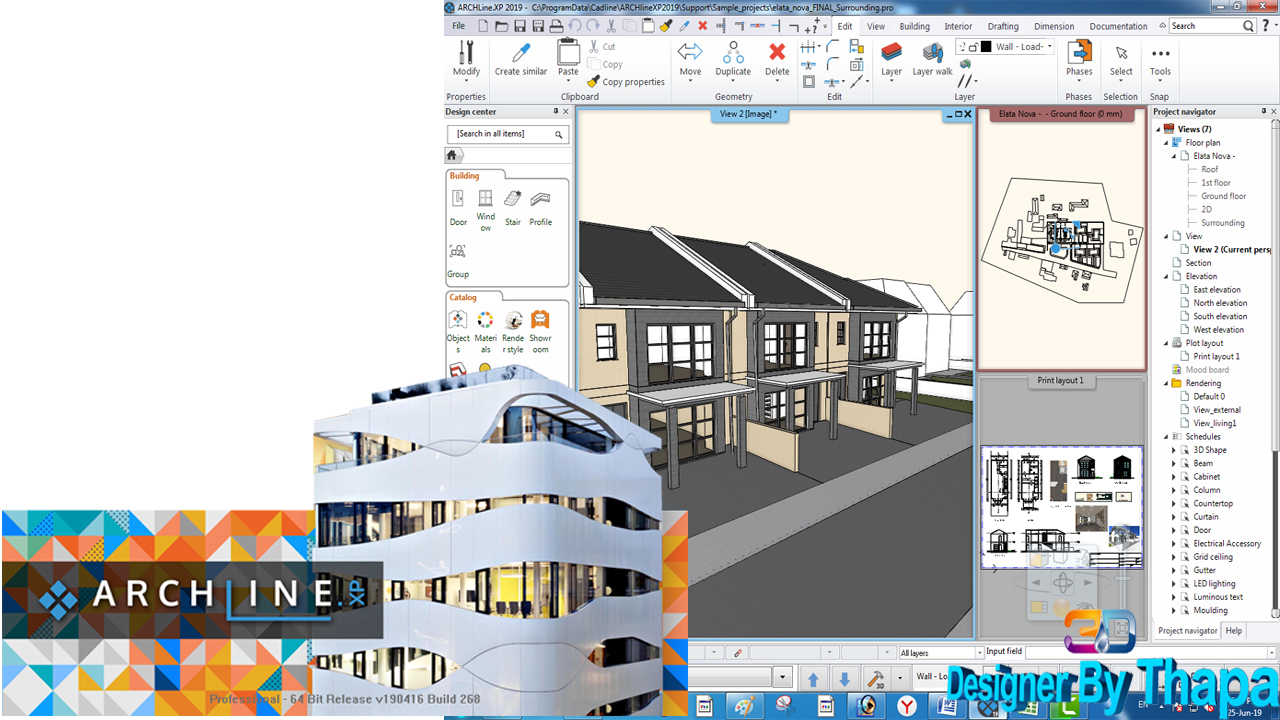1280x720 pixels.
Task: Switch to the Interior ribbon tab
Action: tap(958, 26)
